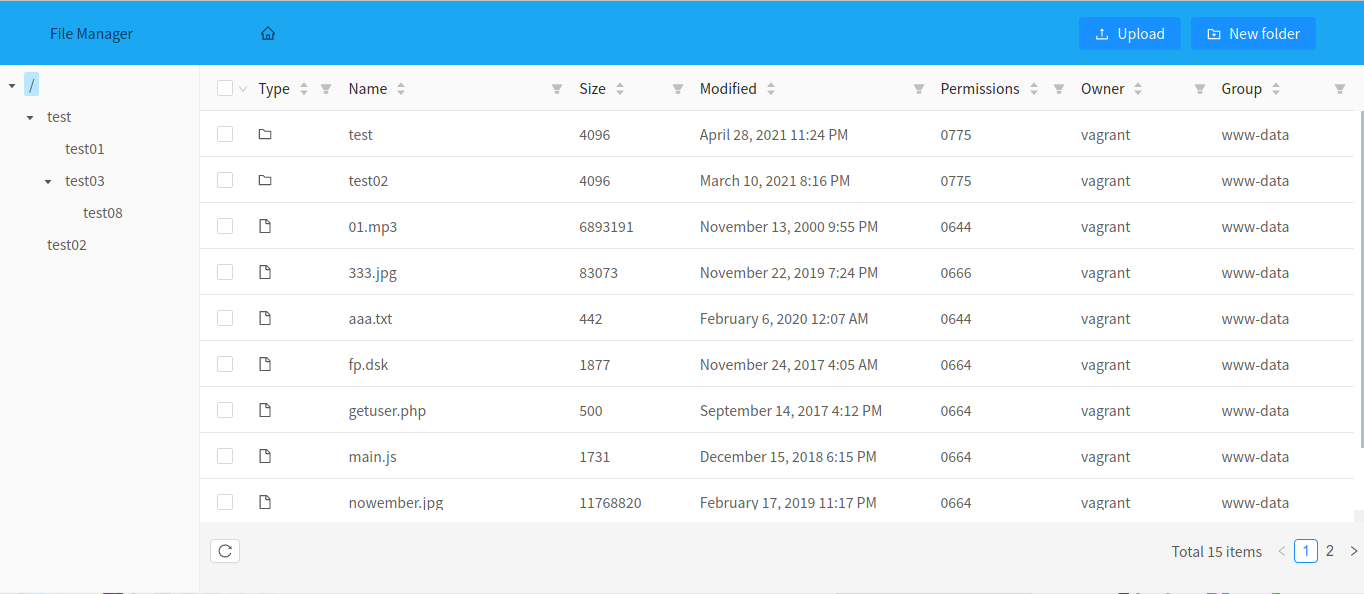Open the Modified column filter icon
Viewport: 1364px width, 594px height.
(x=918, y=89)
